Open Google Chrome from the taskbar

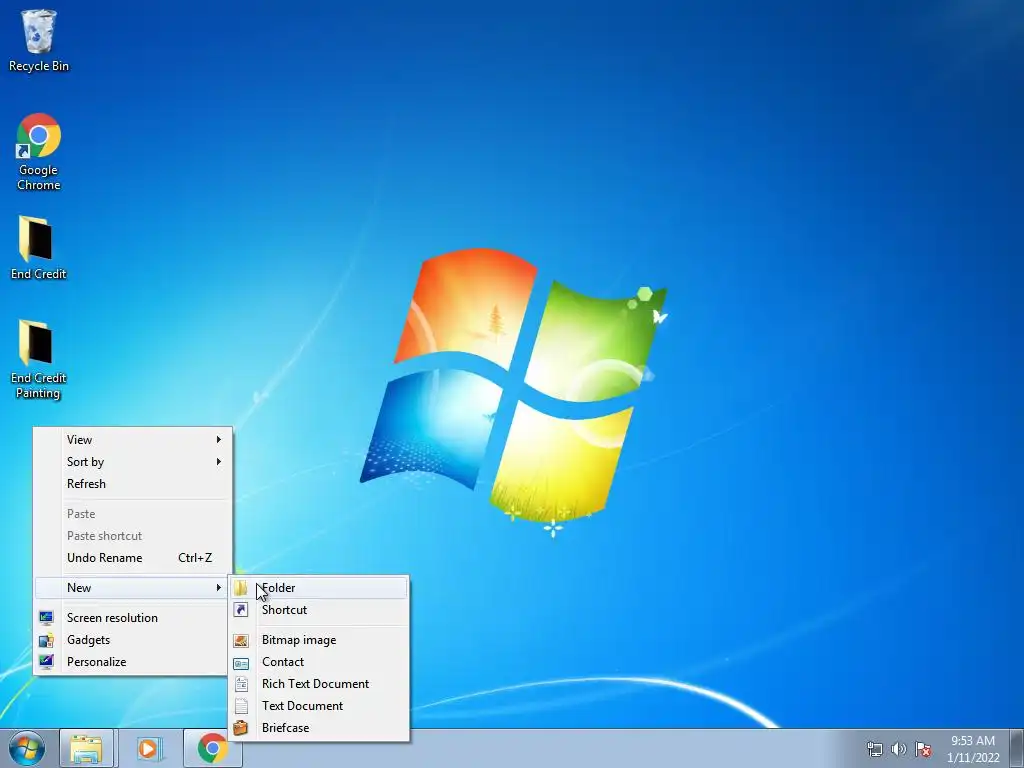[x=213, y=749]
